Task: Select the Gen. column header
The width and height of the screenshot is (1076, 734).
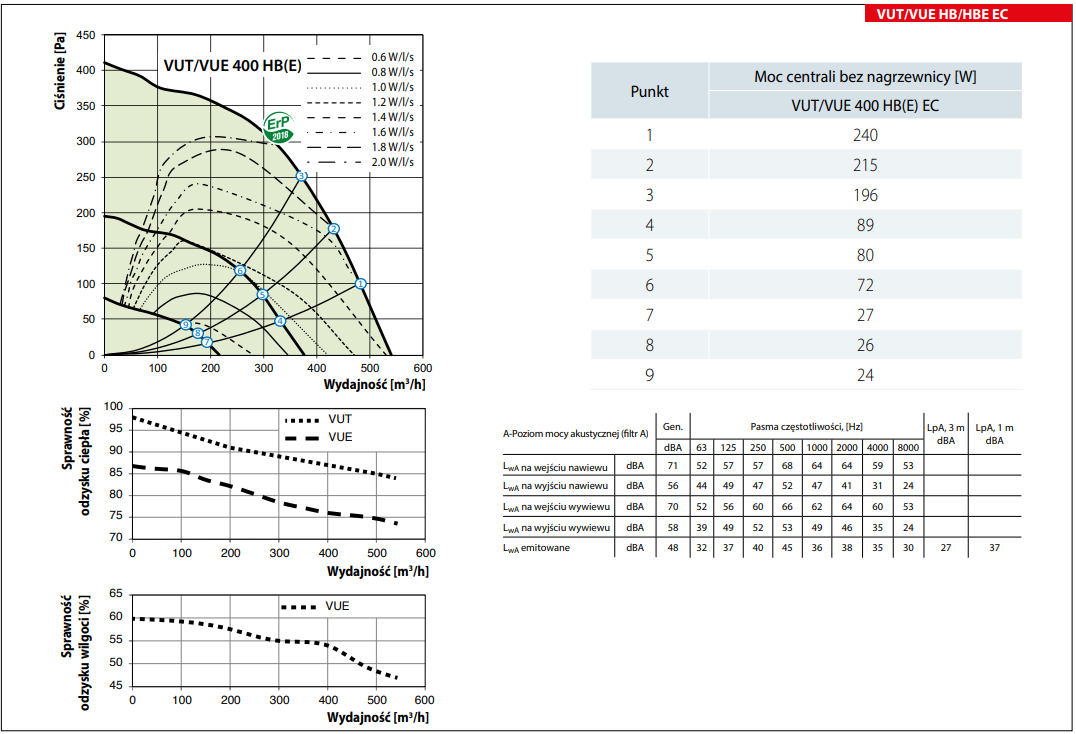Action: pyautogui.click(x=672, y=427)
